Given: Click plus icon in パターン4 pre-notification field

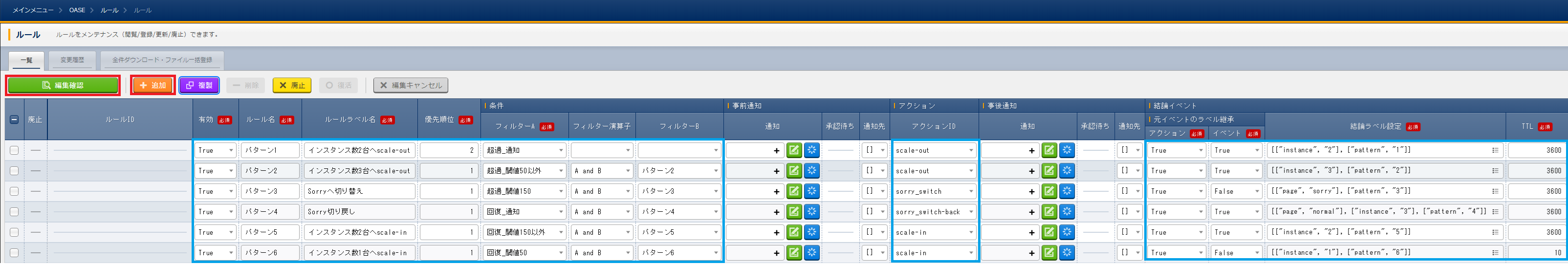Looking at the screenshot, I should pos(776,212).
